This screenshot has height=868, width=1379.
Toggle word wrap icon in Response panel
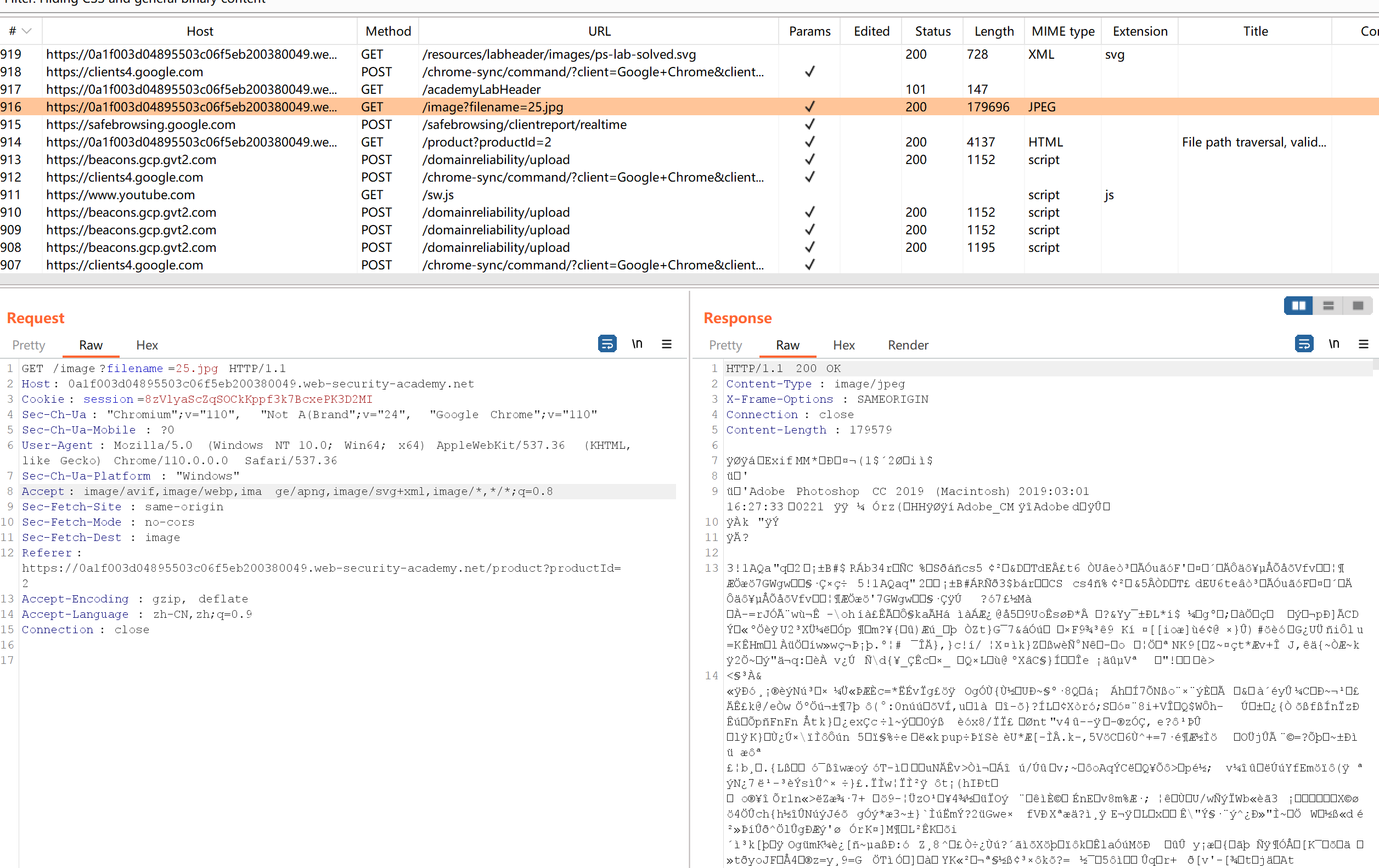(x=1303, y=343)
